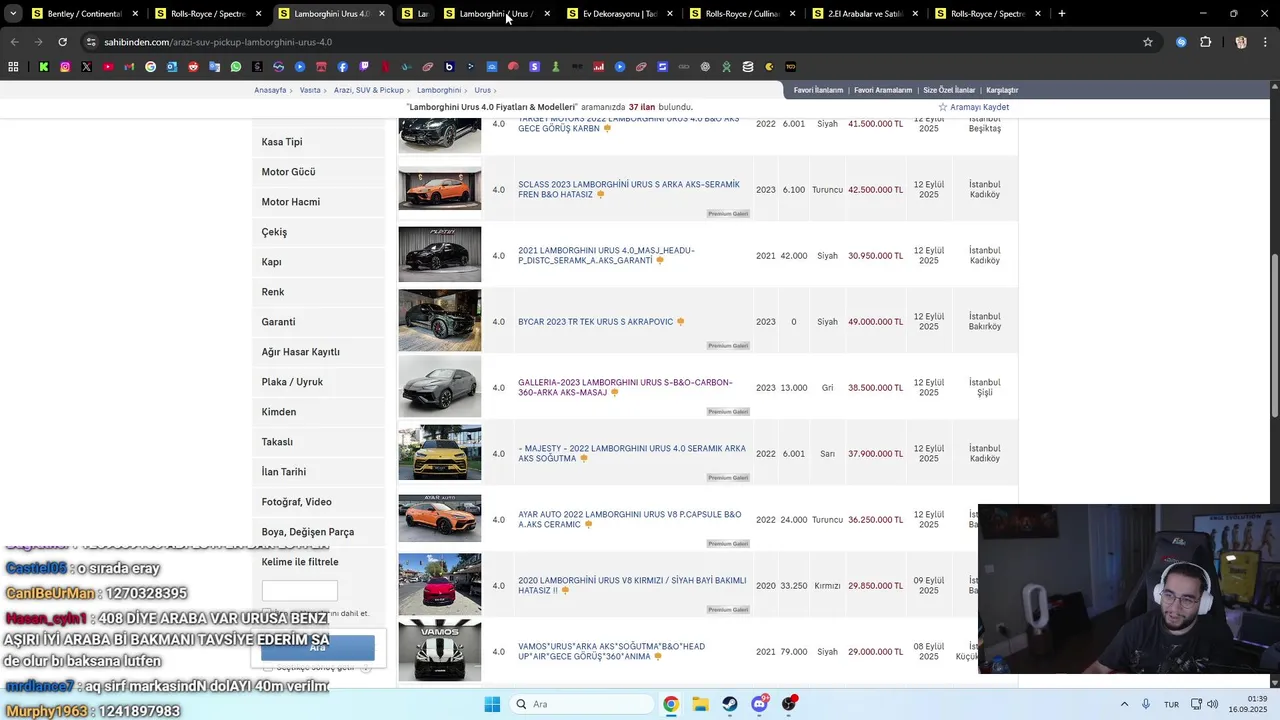
Task: Expand the Garanti filter
Action: (318, 322)
